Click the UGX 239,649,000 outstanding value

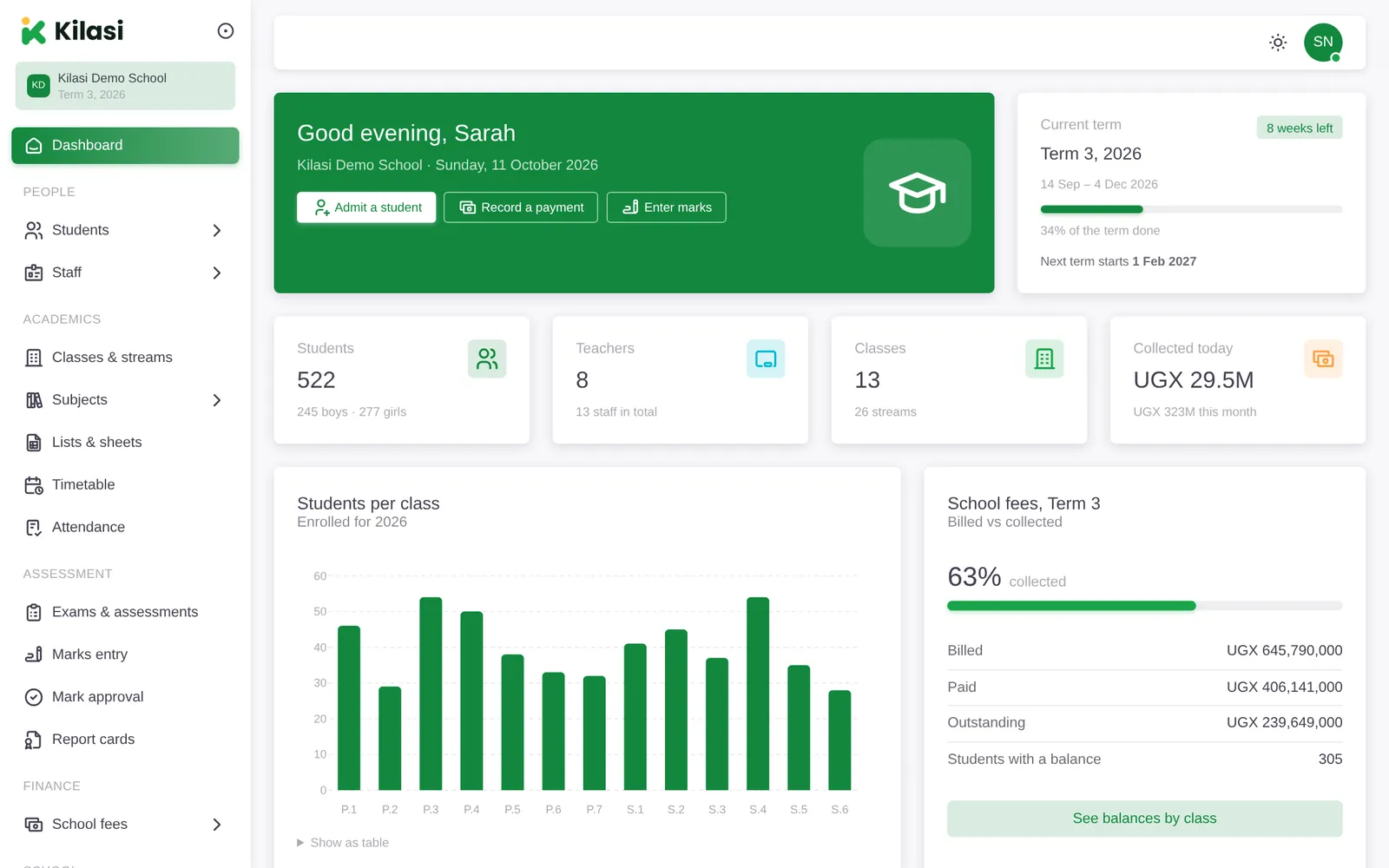pos(1284,723)
